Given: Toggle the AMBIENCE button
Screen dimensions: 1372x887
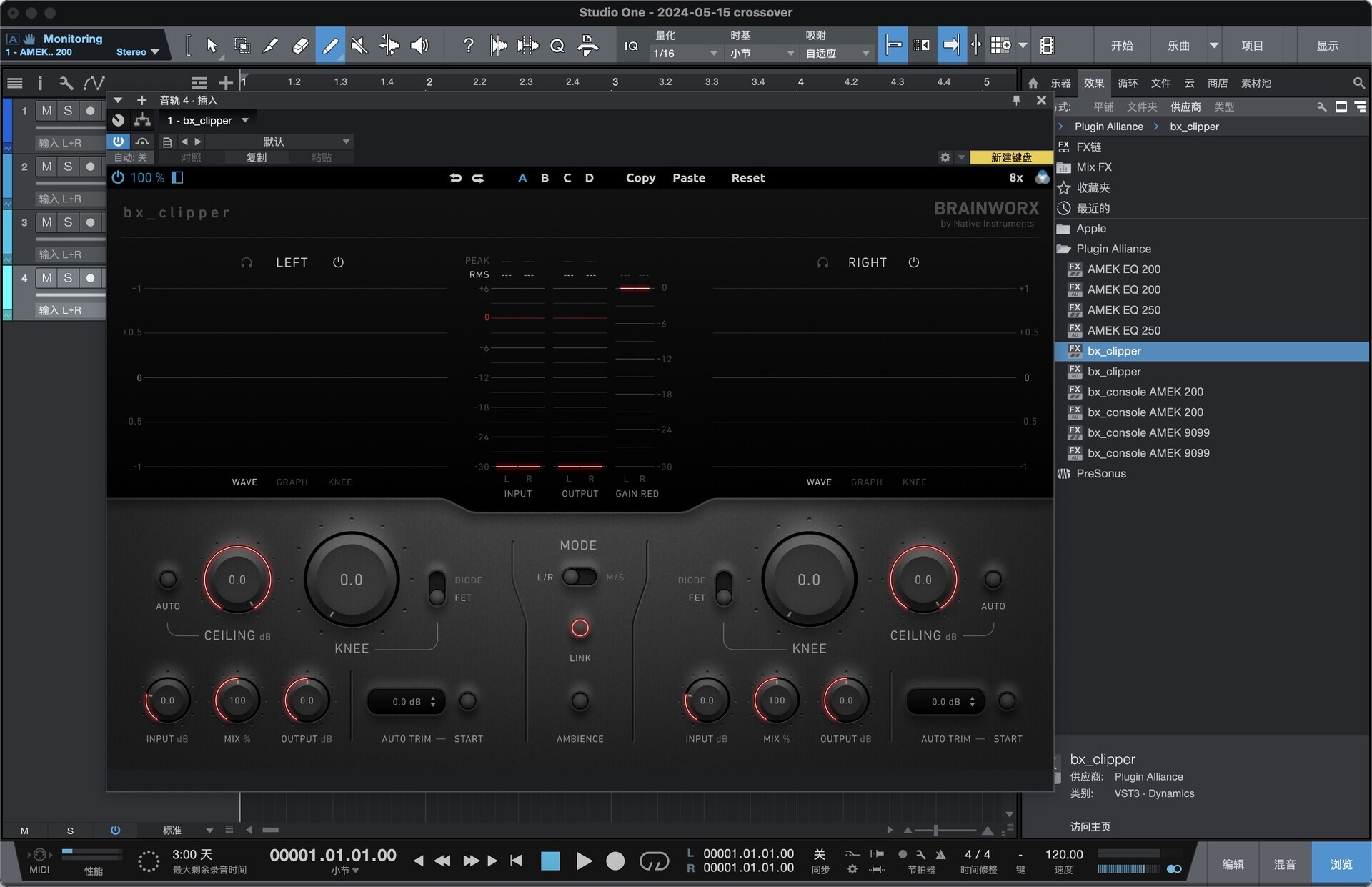Looking at the screenshot, I should coord(580,701).
